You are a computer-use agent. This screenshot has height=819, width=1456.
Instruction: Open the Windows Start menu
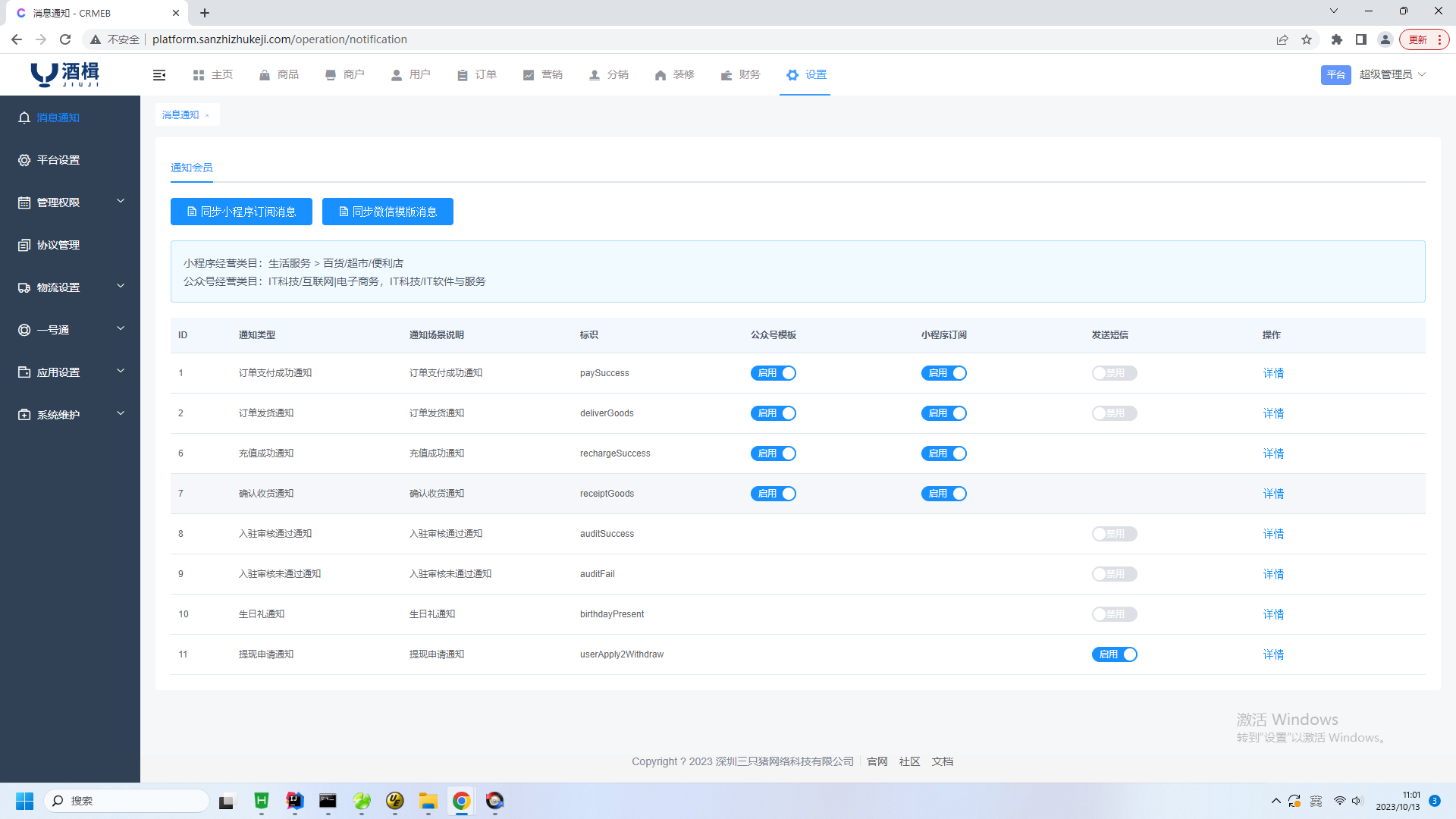tap(24, 801)
